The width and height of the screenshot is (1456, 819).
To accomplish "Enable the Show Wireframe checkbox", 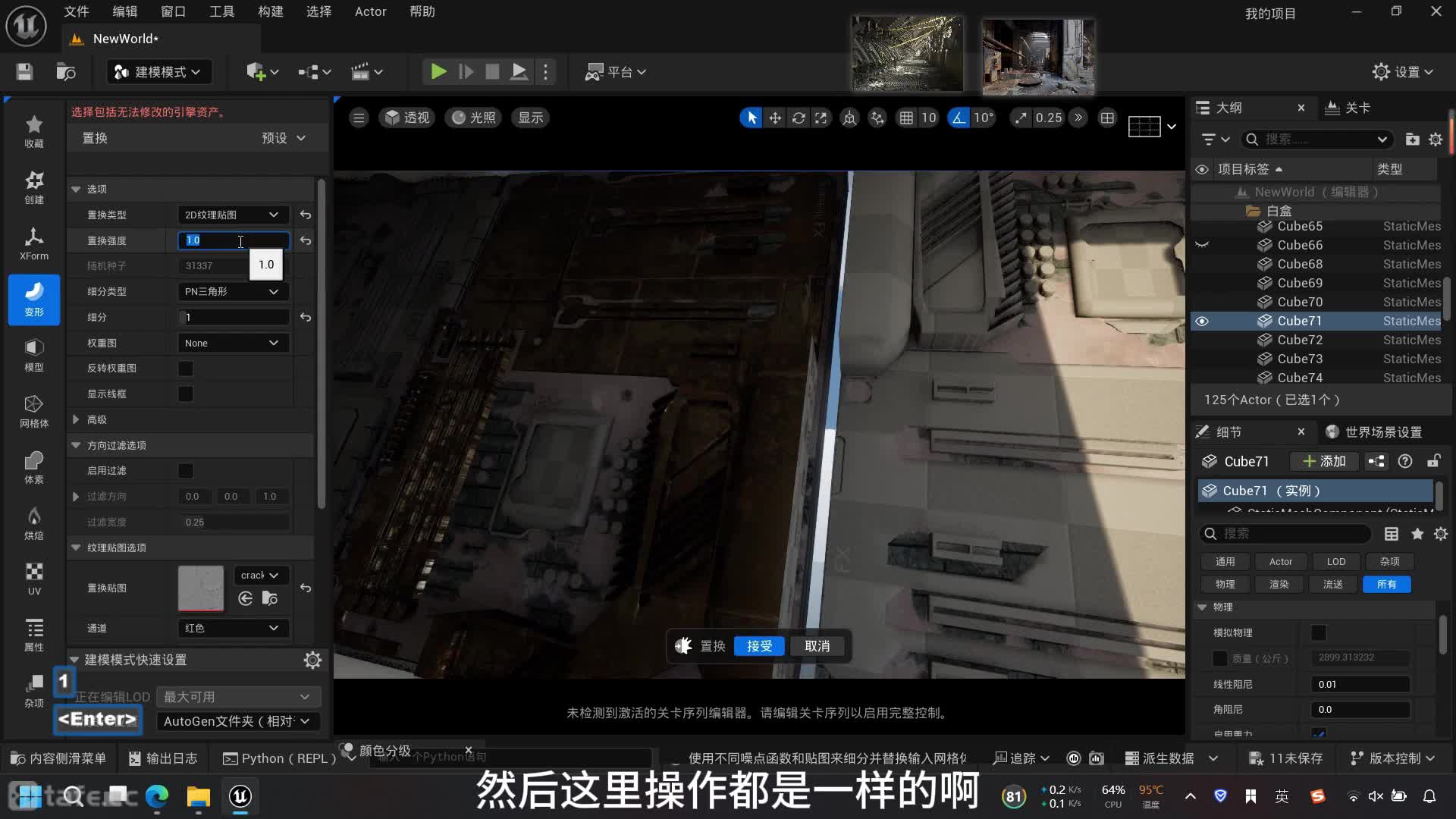I will click(186, 394).
